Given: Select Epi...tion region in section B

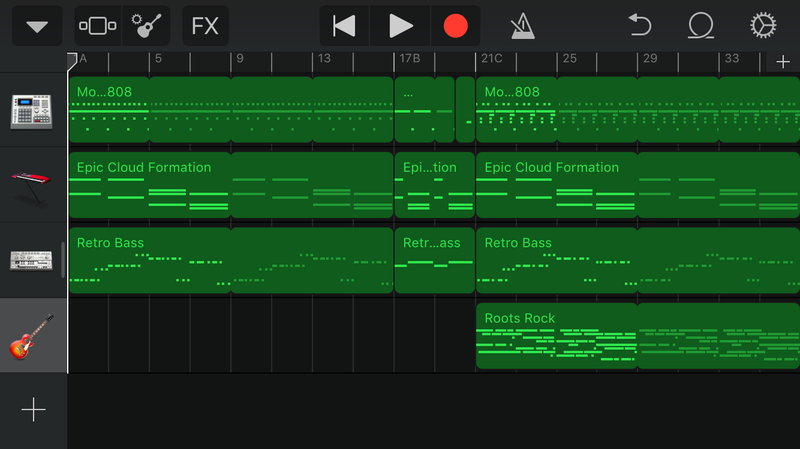Looking at the screenshot, I should [x=434, y=185].
